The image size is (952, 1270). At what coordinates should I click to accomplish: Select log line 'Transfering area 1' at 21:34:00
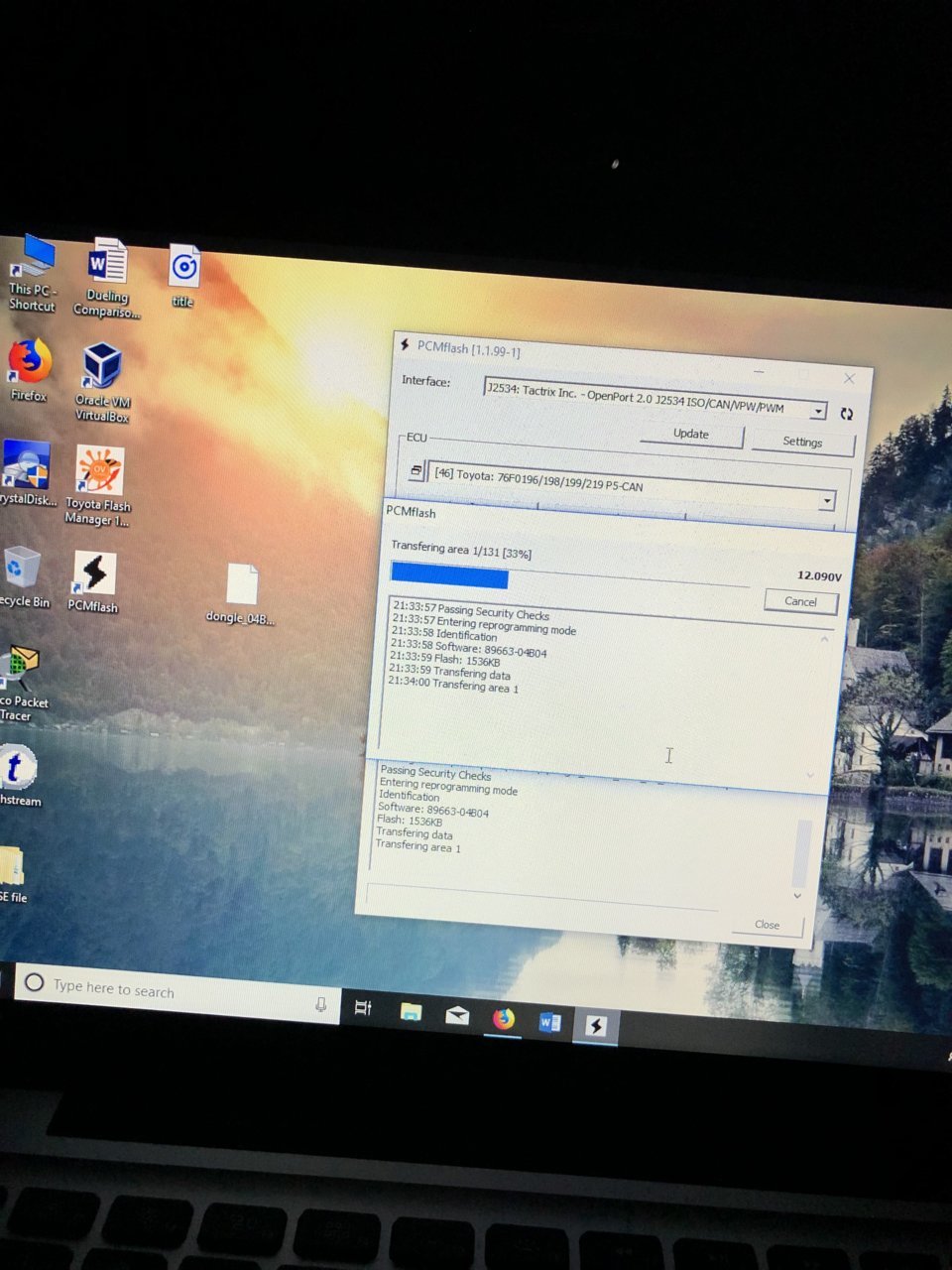point(453,685)
